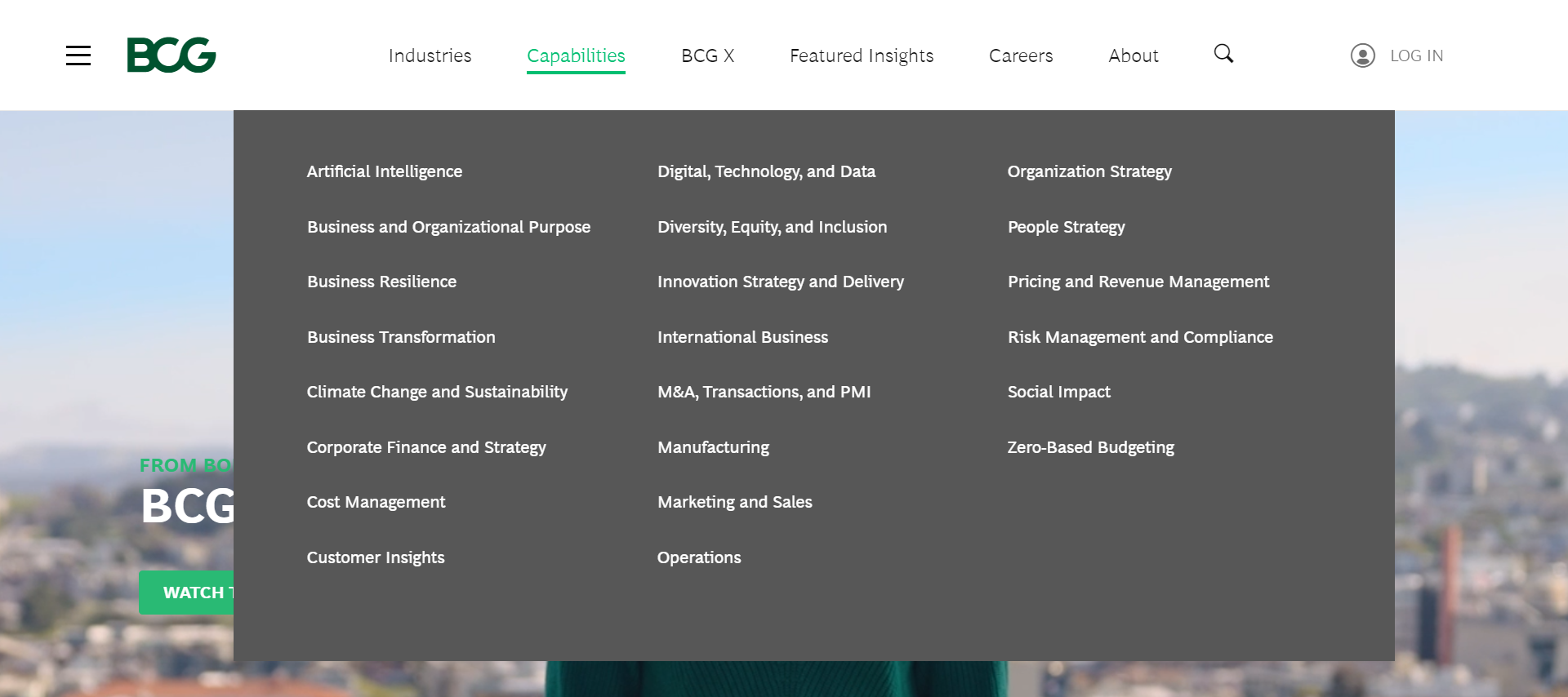Open the Careers menu
This screenshot has height=697, width=1568.
[1021, 55]
